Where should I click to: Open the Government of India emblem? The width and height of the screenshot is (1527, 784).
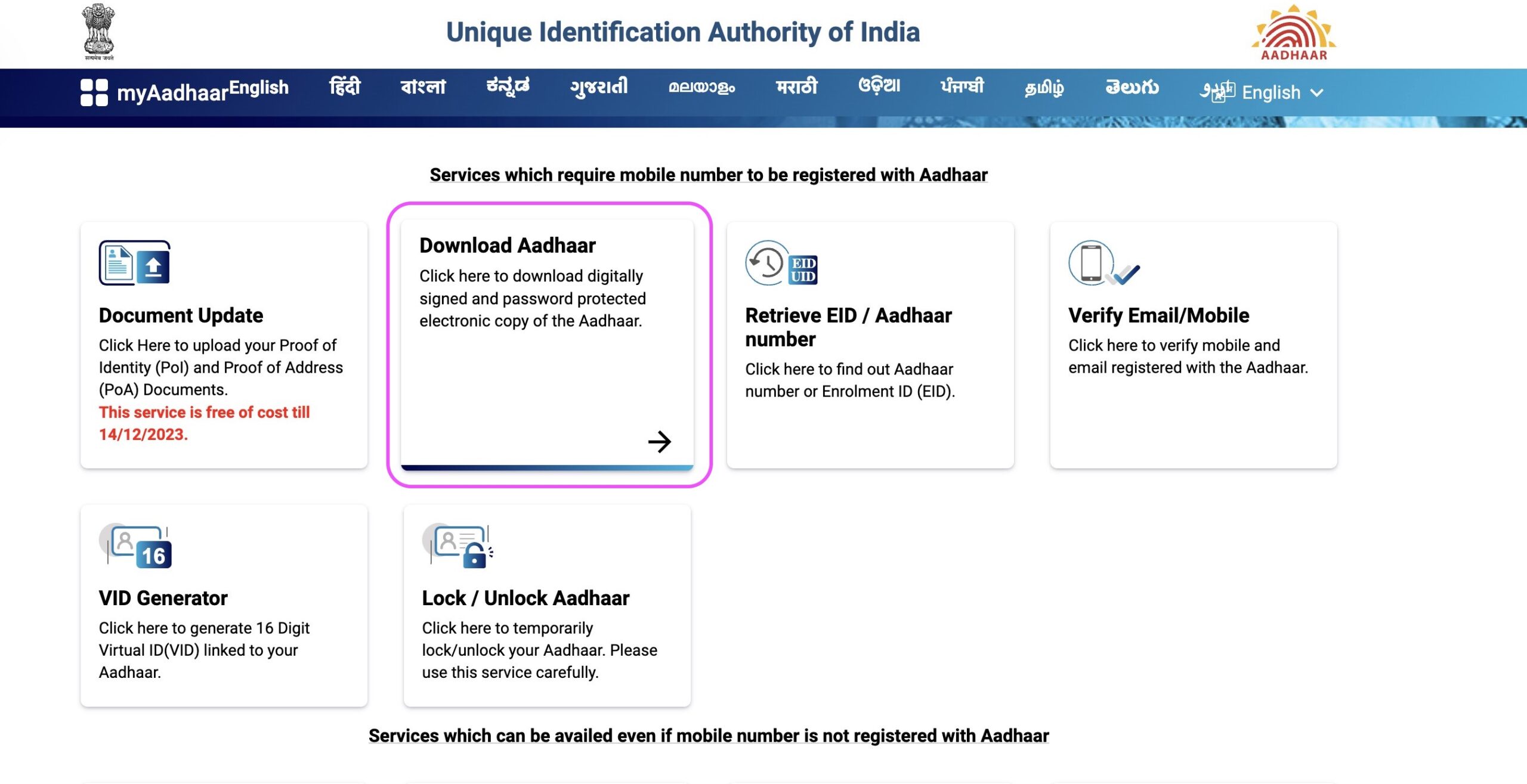click(98, 32)
